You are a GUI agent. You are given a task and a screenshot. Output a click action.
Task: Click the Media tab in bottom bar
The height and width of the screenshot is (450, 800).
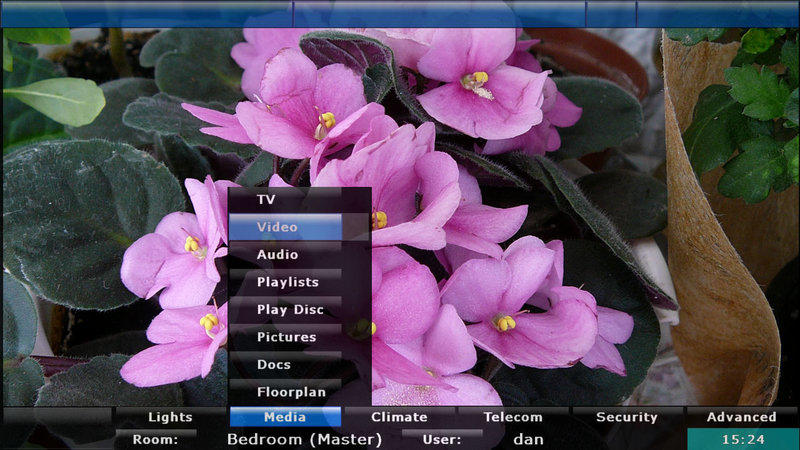click(285, 417)
